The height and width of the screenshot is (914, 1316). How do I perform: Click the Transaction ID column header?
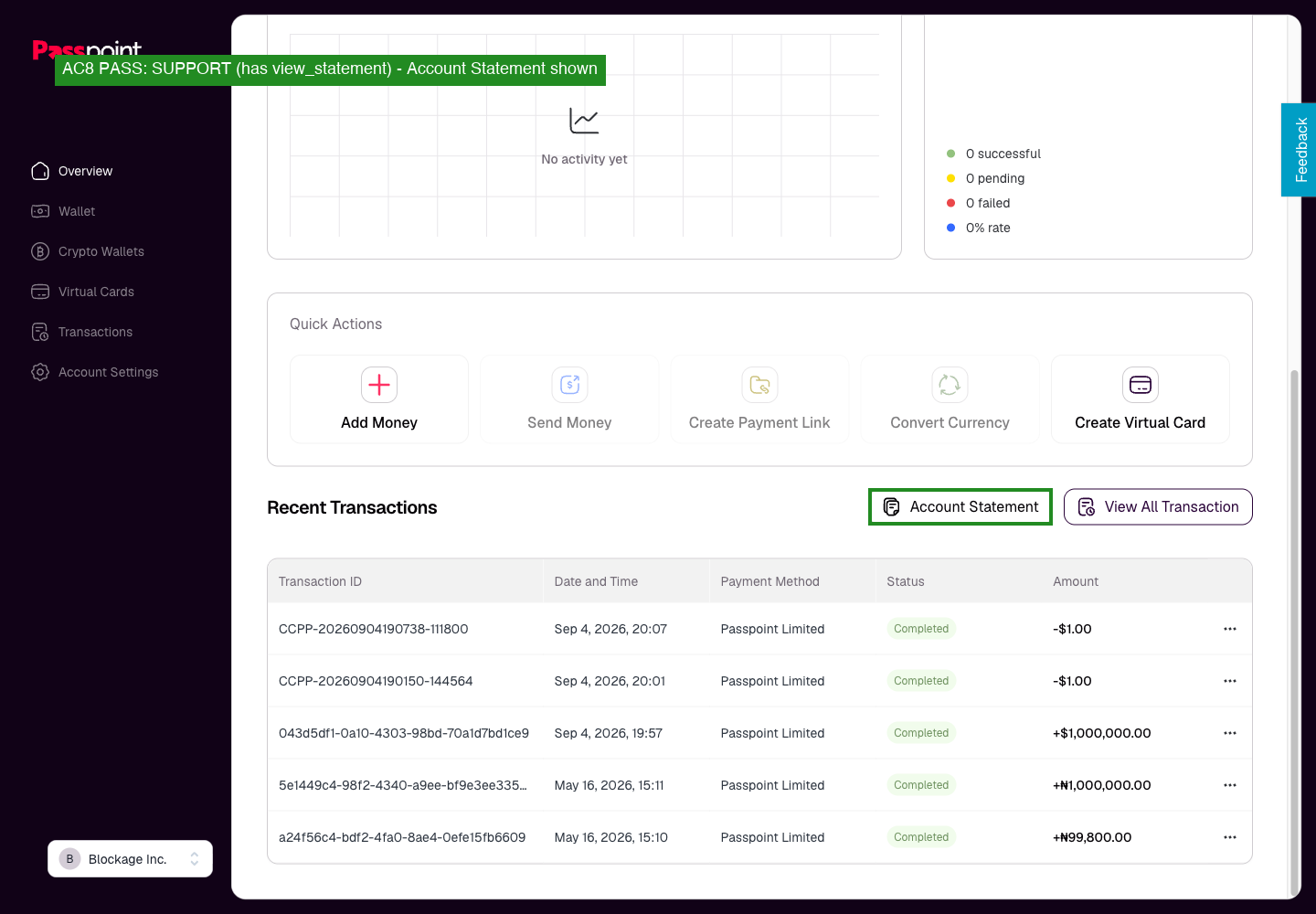pyautogui.click(x=320, y=581)
